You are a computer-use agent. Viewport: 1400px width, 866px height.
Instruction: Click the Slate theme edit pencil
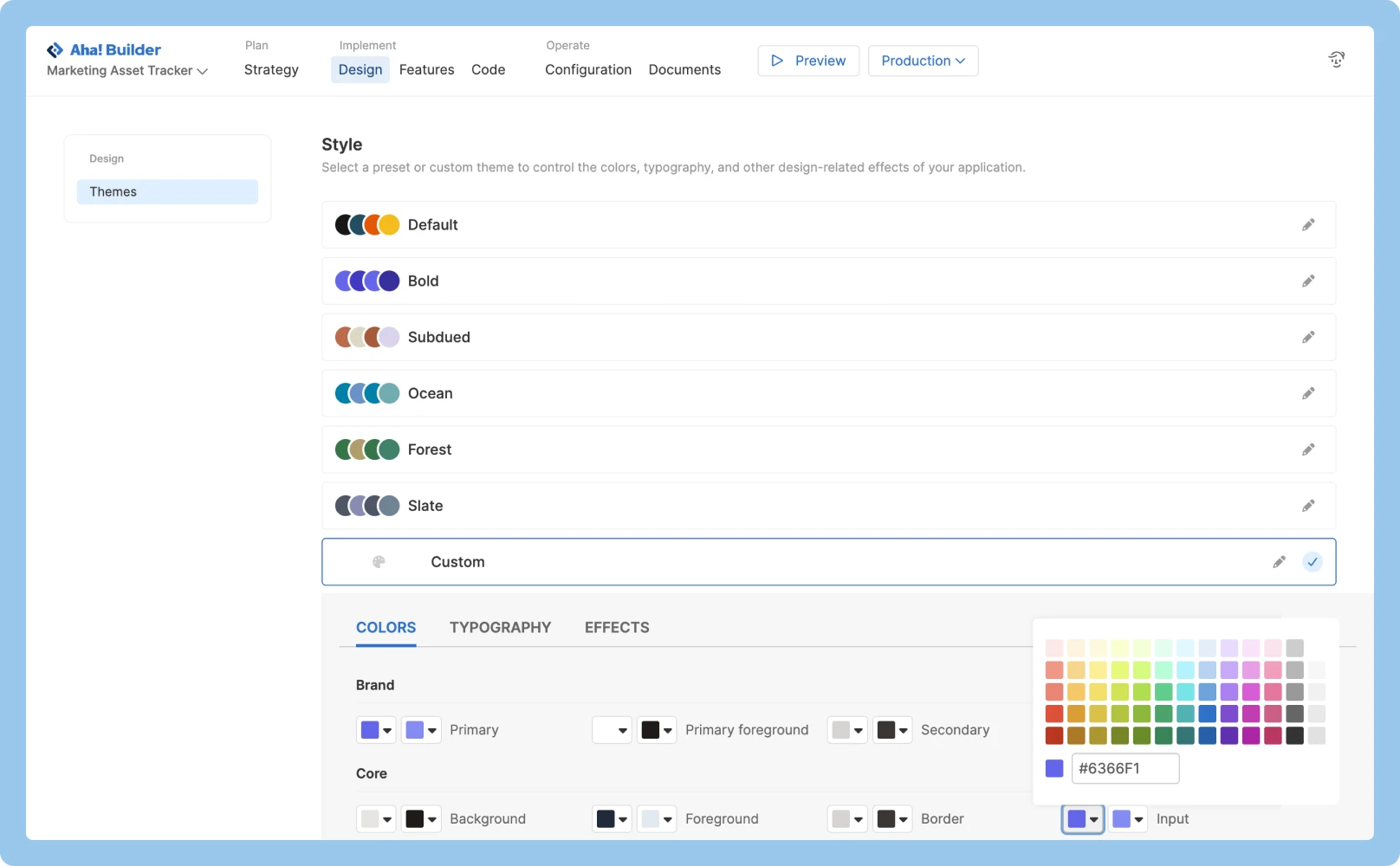(x=1308, y=505)
